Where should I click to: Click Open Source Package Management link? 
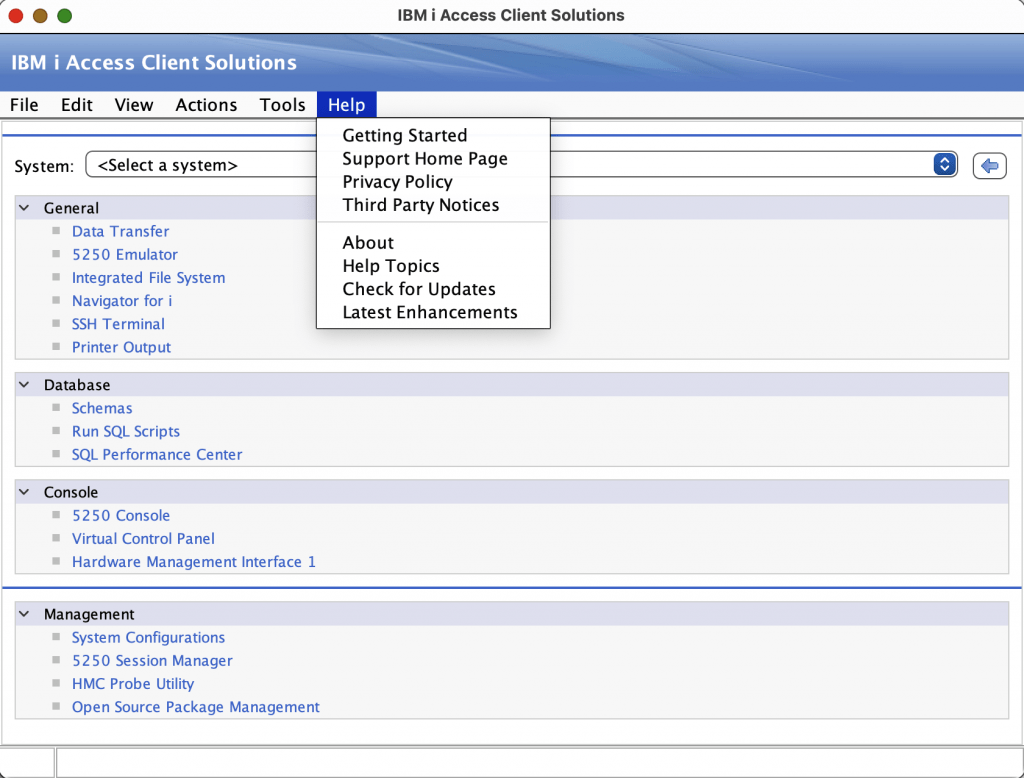pyautogui.click(x=195, y=707)
